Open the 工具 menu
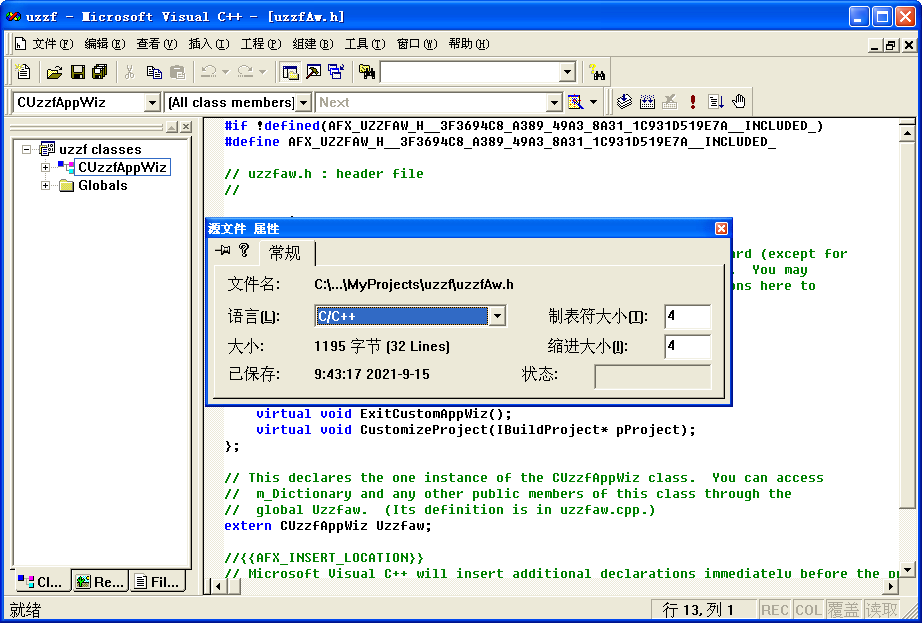 coord(365,44)
